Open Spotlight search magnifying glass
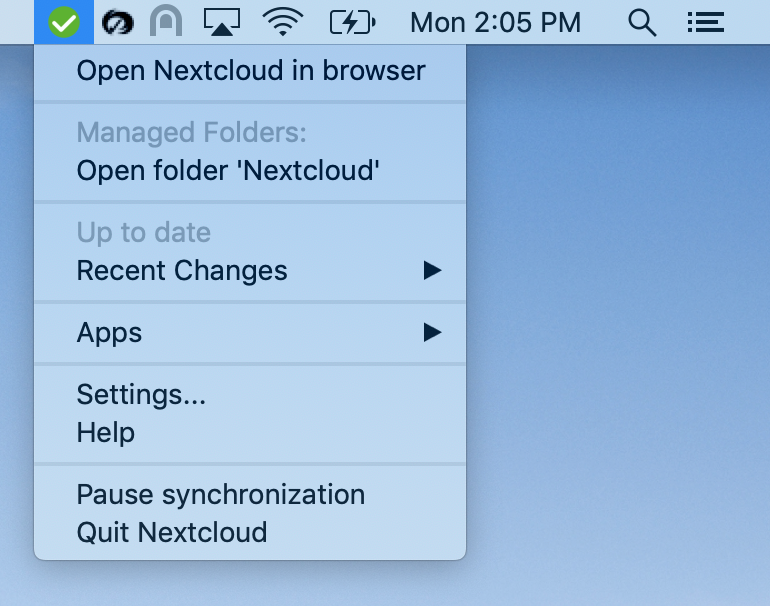This screenshot has width=770, height=606. tap(642, 22)
